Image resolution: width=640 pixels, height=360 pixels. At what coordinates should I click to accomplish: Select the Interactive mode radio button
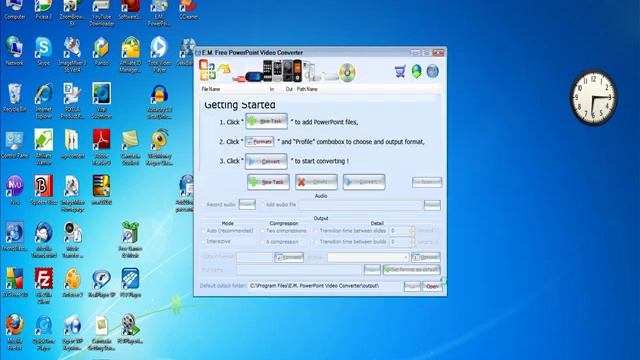coord(203,242)
